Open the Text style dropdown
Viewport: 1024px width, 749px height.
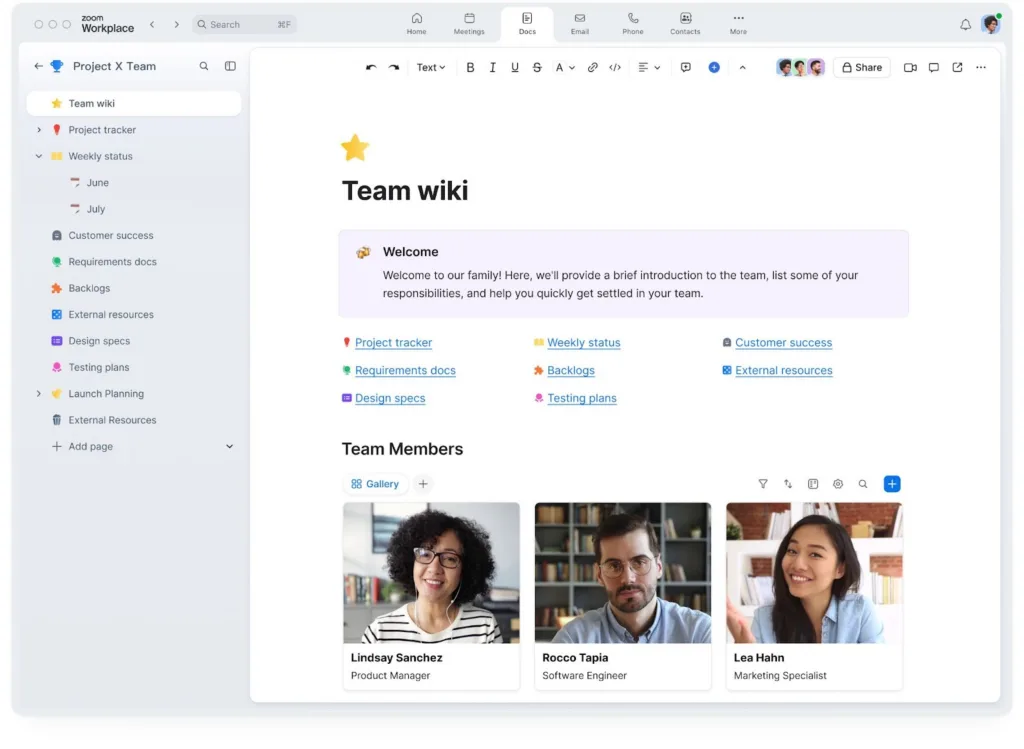pyautogui.click(x=430, y=67)
